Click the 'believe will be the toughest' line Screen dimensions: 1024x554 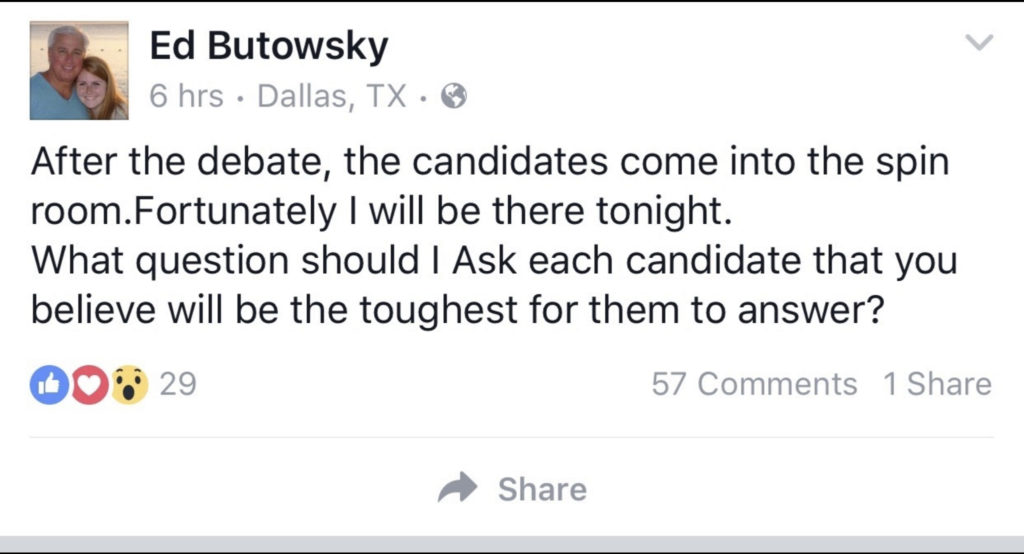(457, 310)
